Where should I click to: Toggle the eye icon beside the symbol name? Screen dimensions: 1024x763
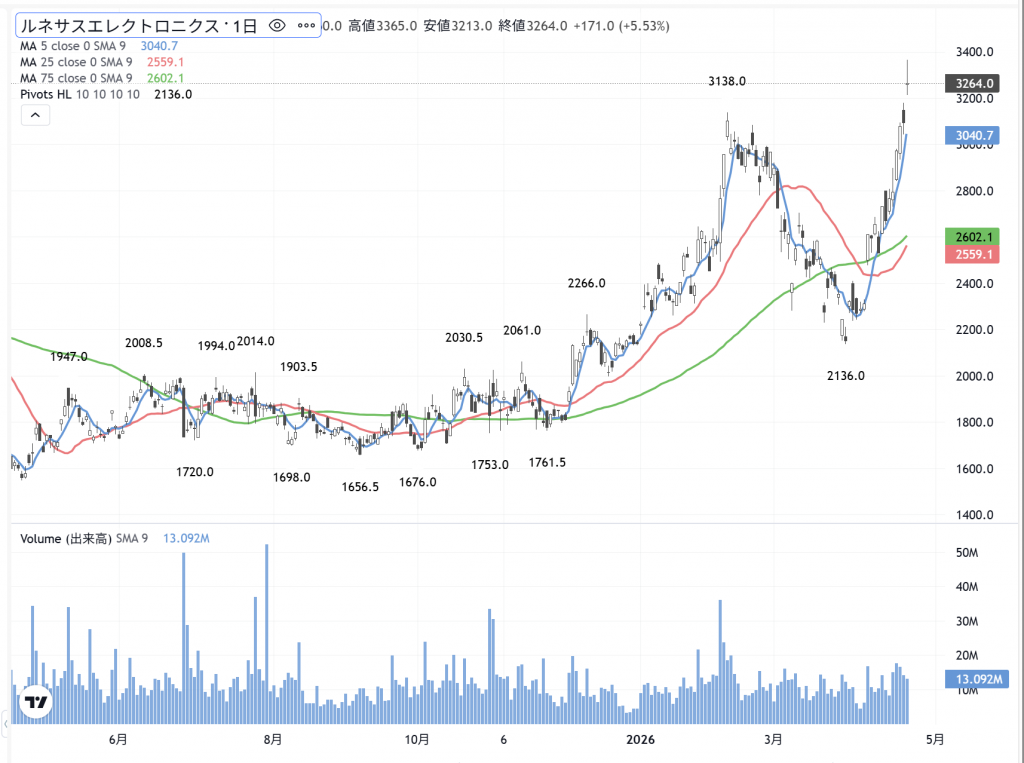tap(278, 25)
